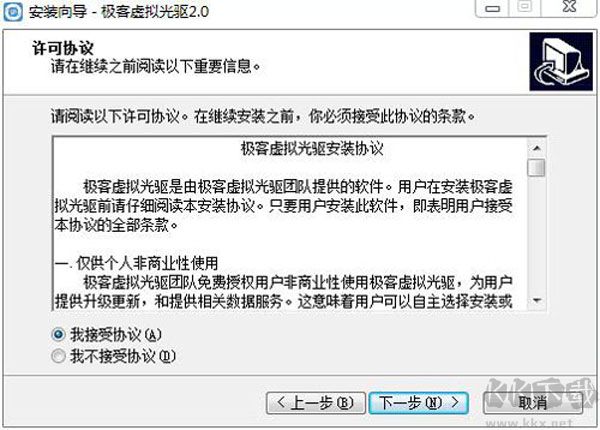Minimize the setup wizard window
This screenshot has width=600, height=430.
coord(492,8)
